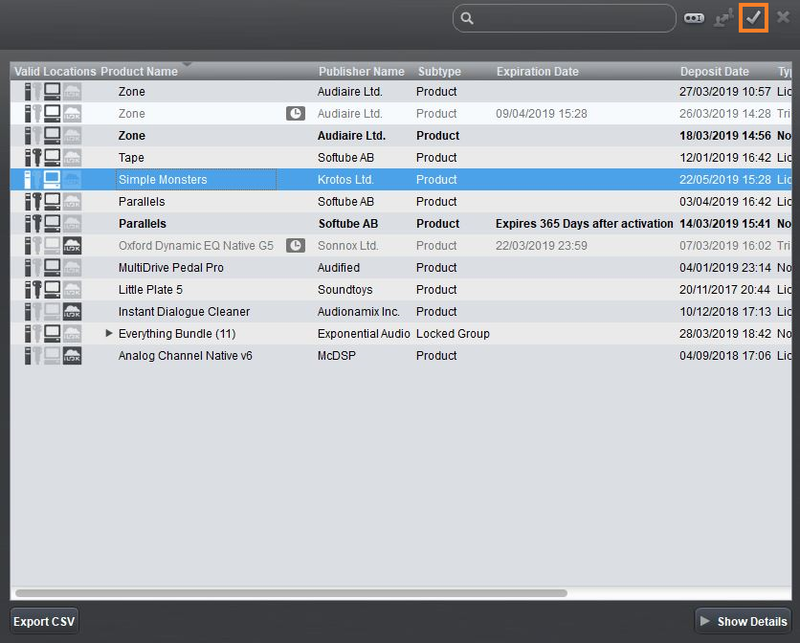This screenshot has height=643, width=800.
Task: Click Sonnox Ltd. publisher cell
Action: click(x=348, y=245)
